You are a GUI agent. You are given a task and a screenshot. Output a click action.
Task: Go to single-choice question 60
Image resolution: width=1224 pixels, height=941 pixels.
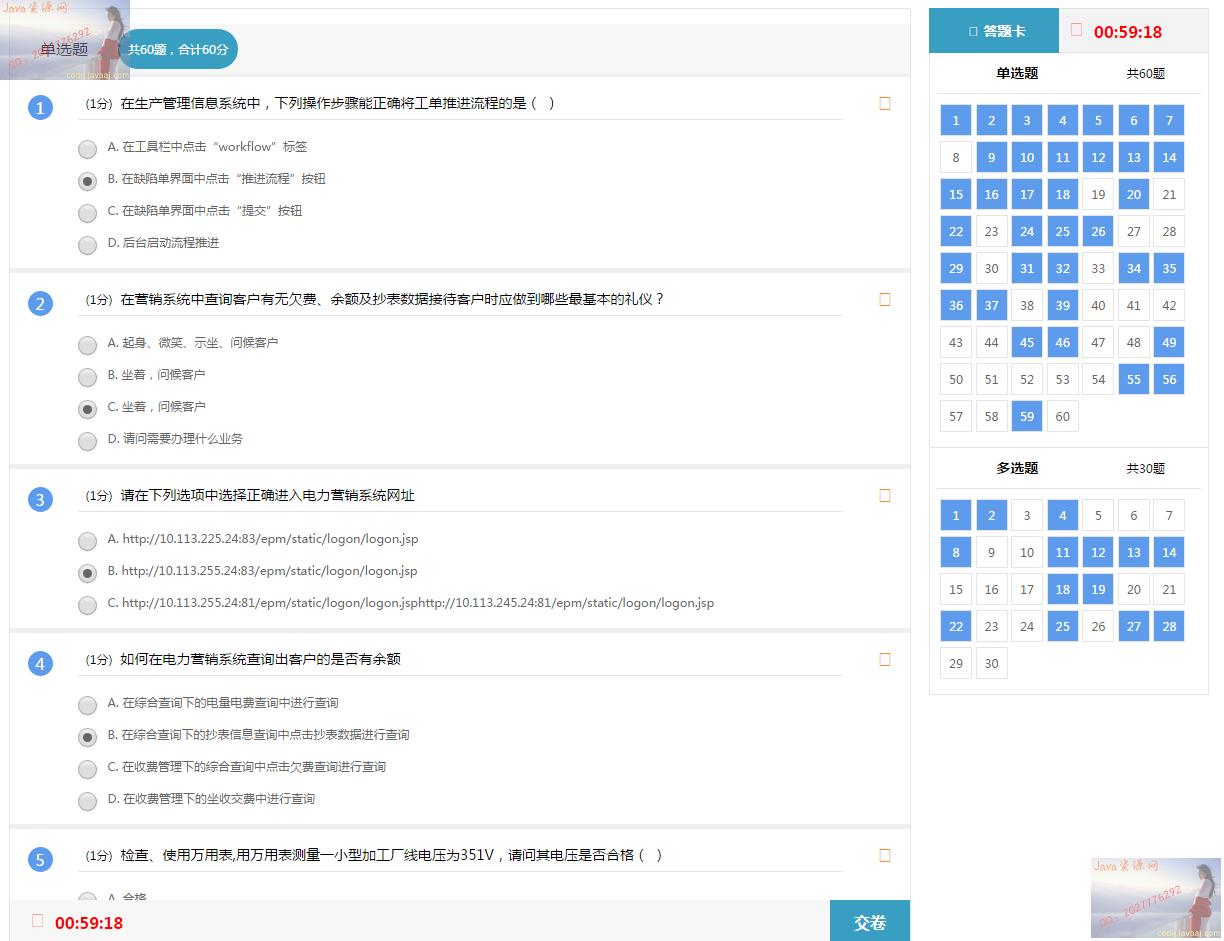[x=1062, y=416]
